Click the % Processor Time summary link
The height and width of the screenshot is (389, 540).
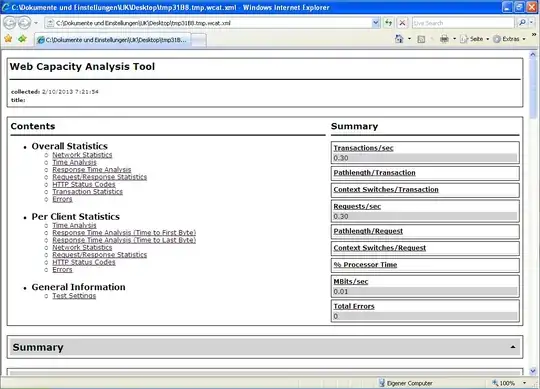pos(365,265)
